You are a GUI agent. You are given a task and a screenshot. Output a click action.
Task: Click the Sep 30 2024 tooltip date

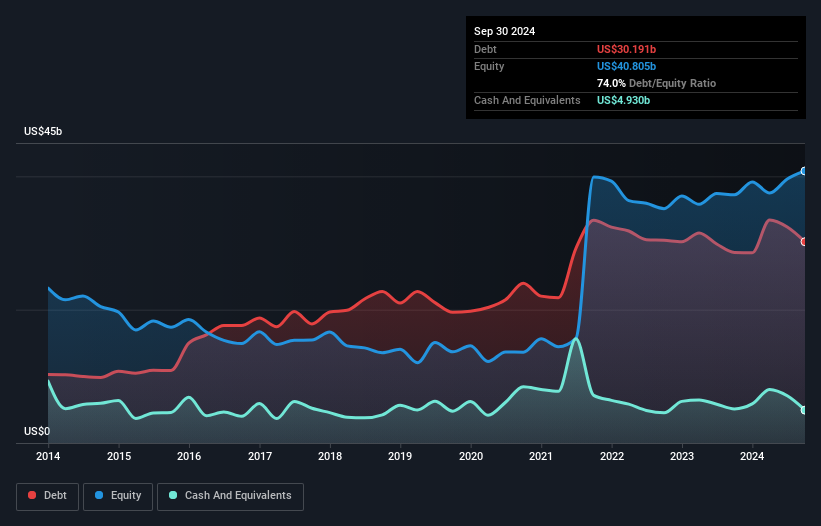pyautogui.click(x=504, y=31)
